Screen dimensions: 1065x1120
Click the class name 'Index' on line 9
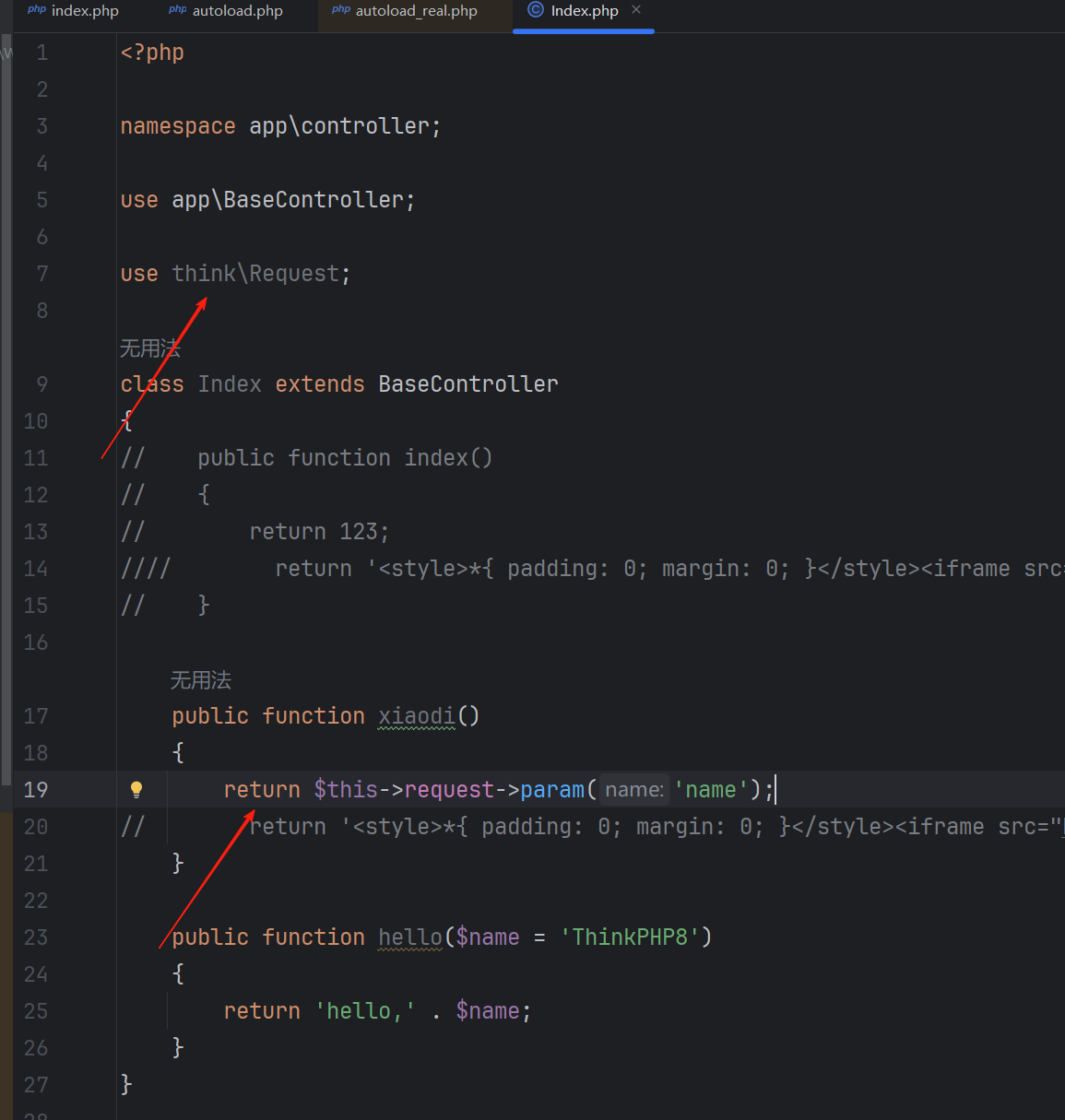pyautogui.click(x=230, y=384)
